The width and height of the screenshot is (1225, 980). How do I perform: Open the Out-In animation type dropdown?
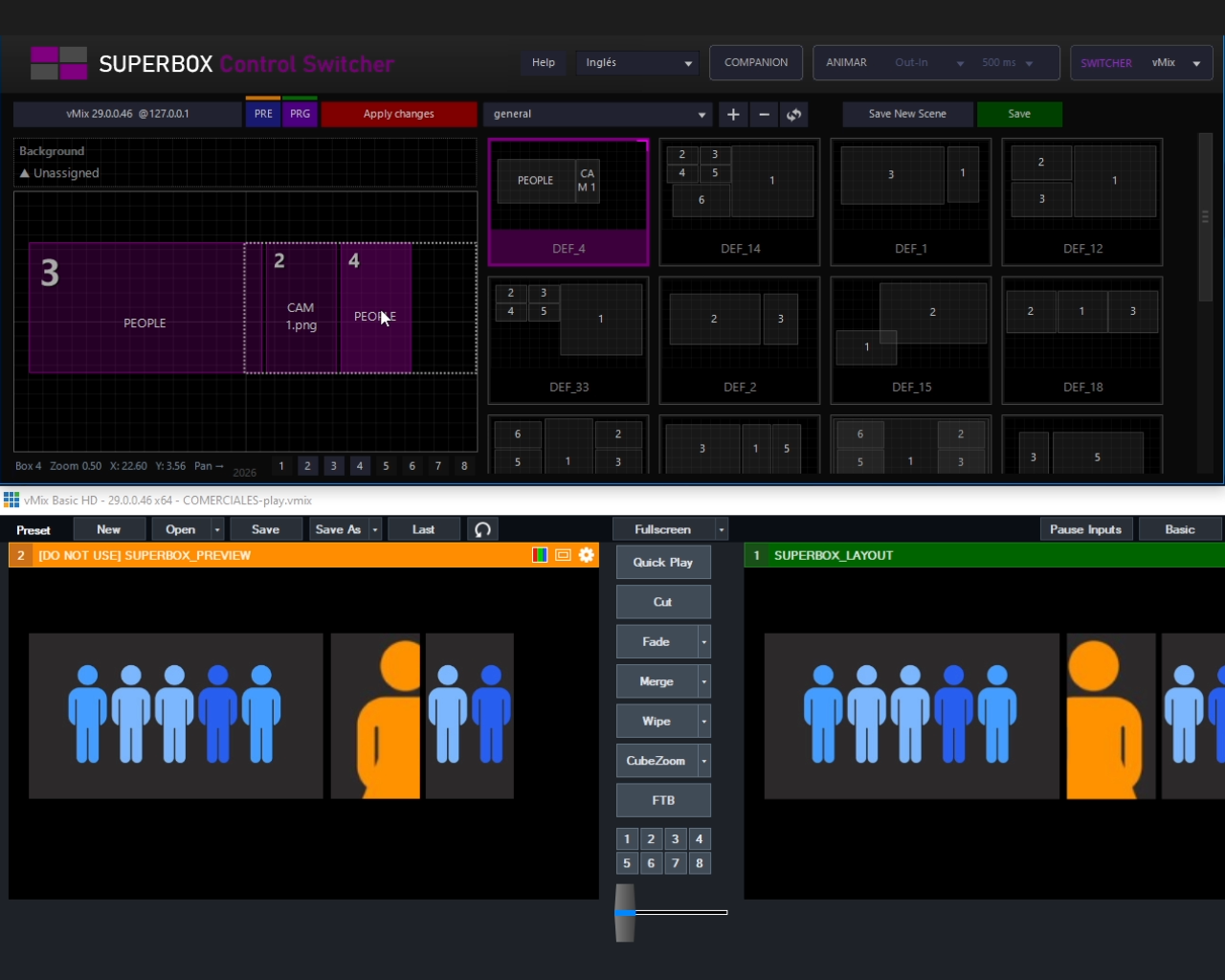[x=929, y=63]
